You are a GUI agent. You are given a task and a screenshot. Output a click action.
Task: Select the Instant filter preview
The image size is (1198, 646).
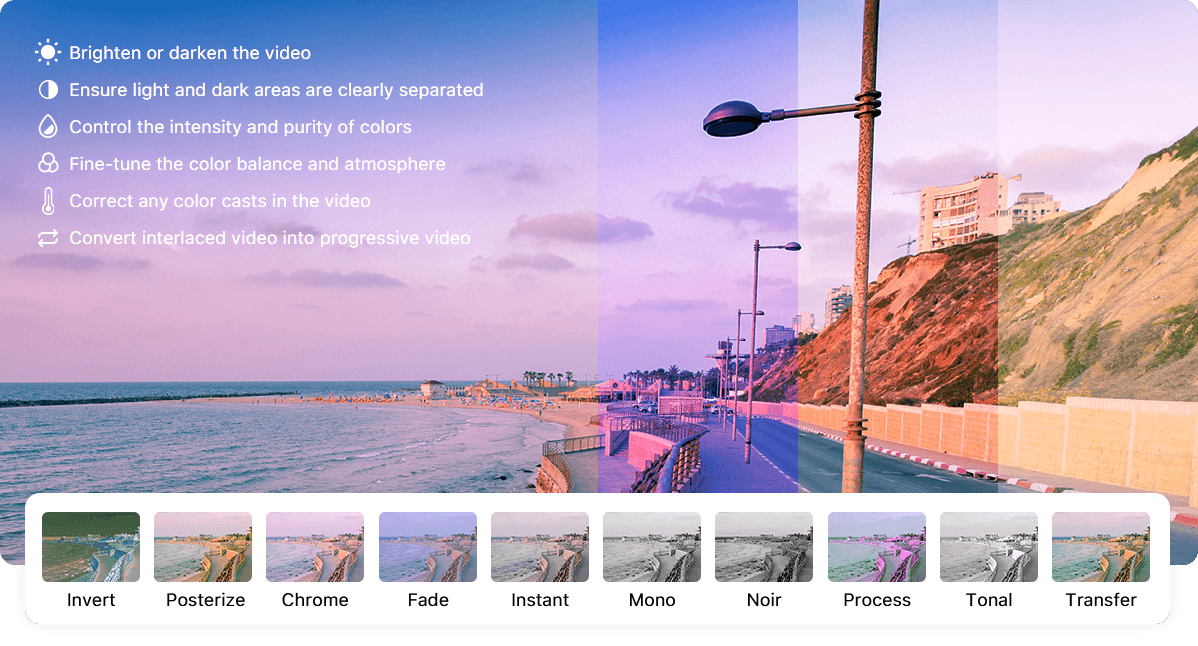[540, 547]
